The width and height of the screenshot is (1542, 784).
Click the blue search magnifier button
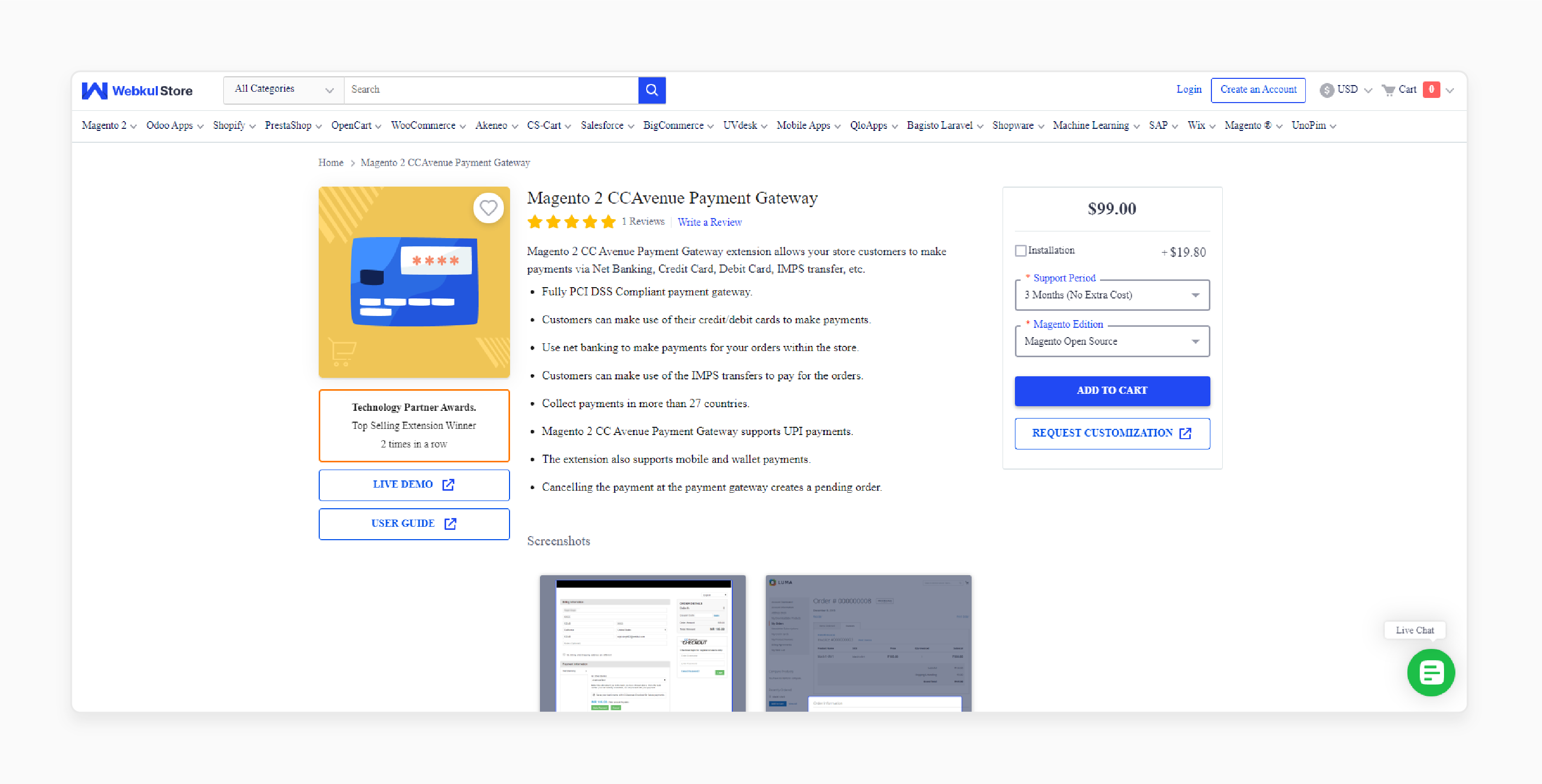(x=652, y=90)
